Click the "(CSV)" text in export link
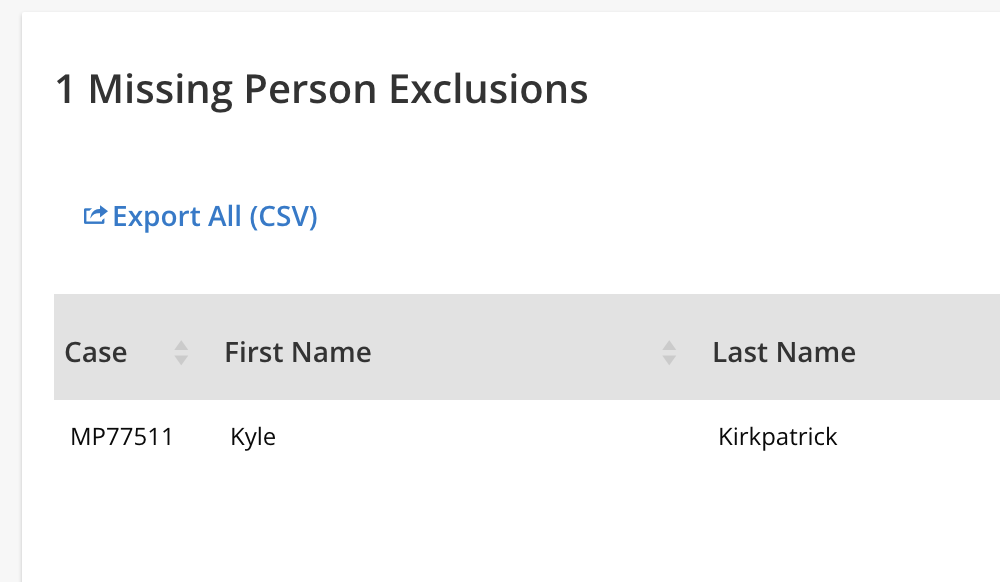The height and width of the screenshot is (582, 1000). click(x=283, y=216)
